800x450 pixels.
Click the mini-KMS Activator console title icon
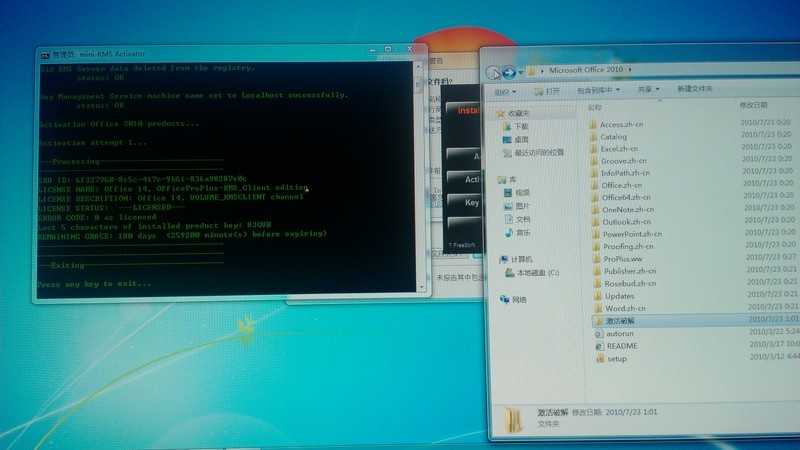coord(45,54)
